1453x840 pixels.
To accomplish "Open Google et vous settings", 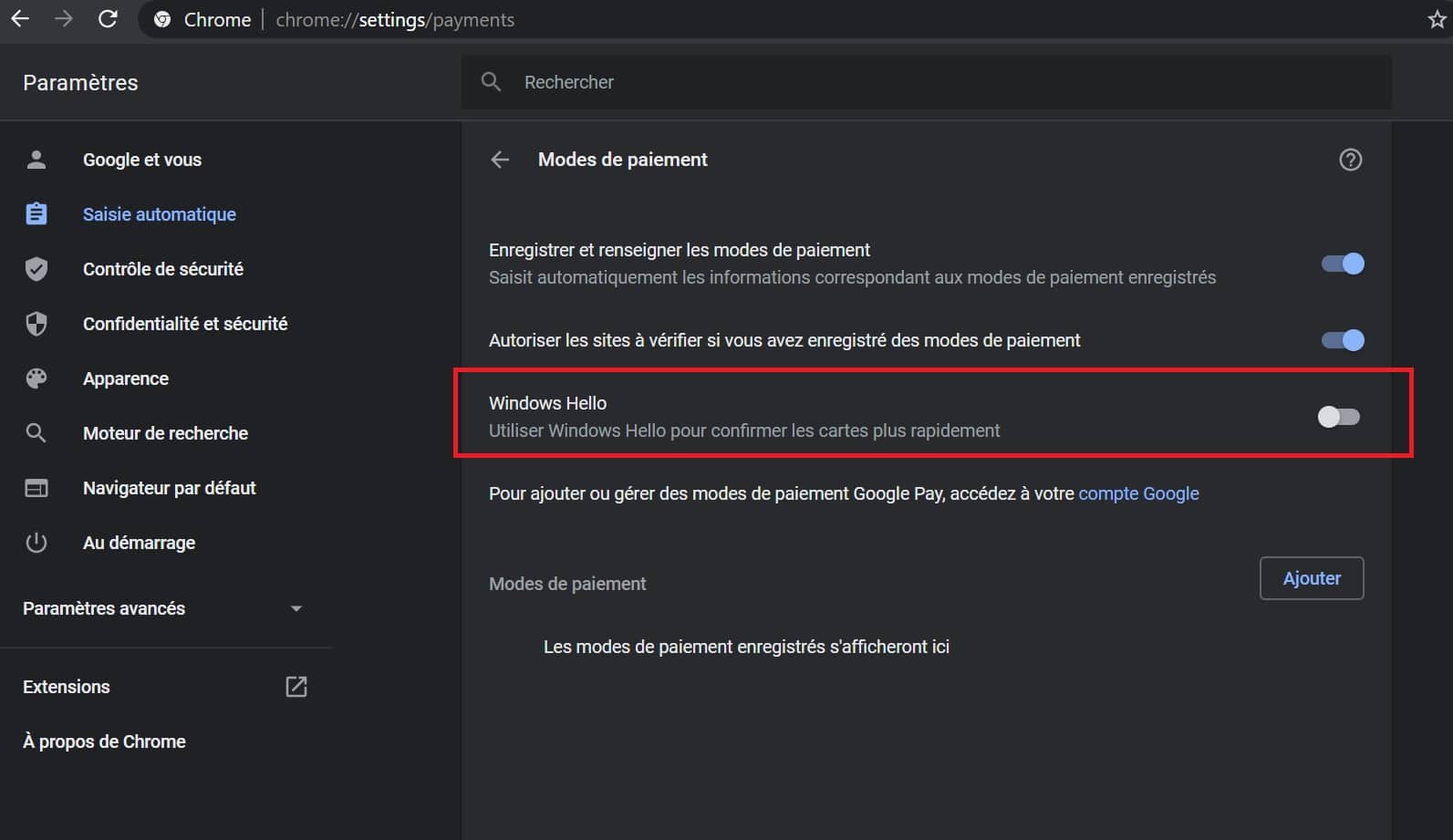I will pyautogui.click(x=142, y=160).
